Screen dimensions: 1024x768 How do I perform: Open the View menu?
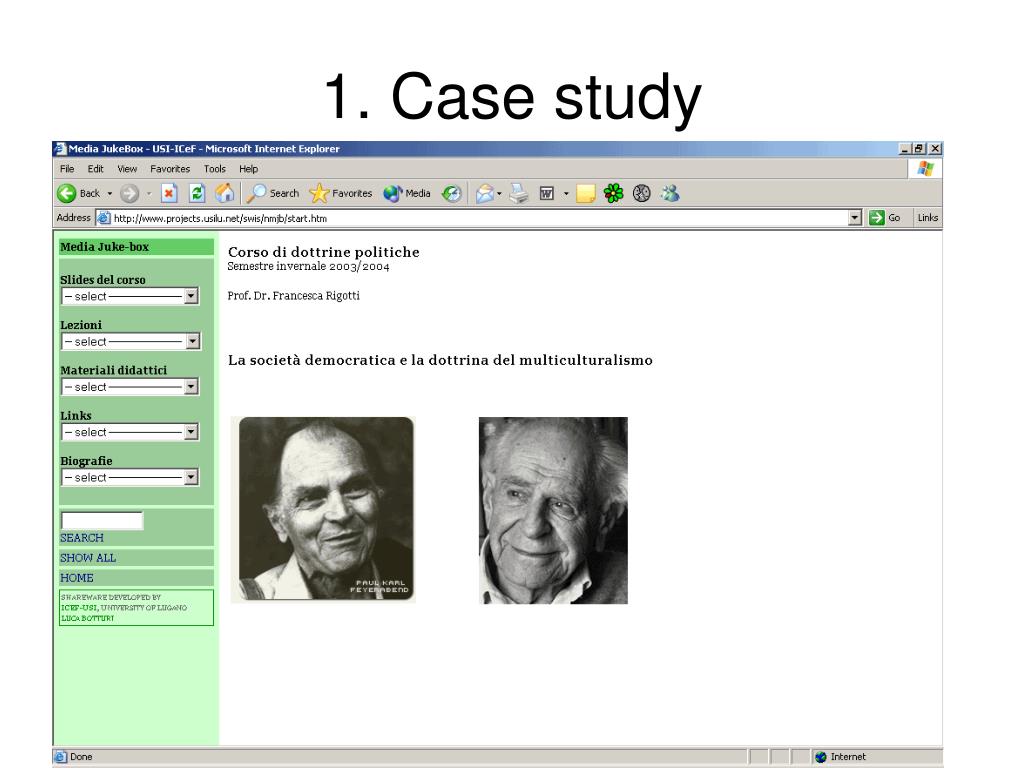click(x=127, y=168)
